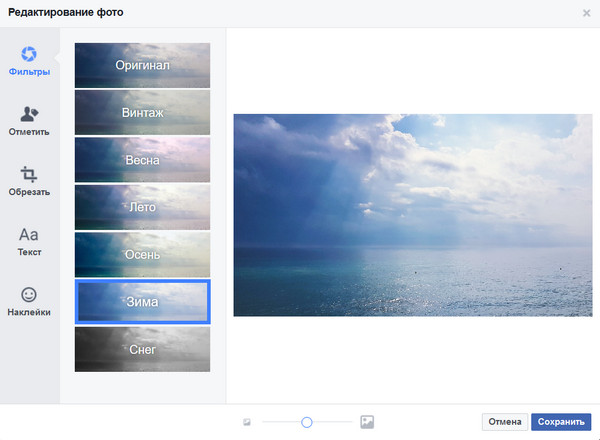Switch to the Снег black-and-white filter
This screenshot has height=440, width=600.
pyautogui.click(x=142, y=349)
